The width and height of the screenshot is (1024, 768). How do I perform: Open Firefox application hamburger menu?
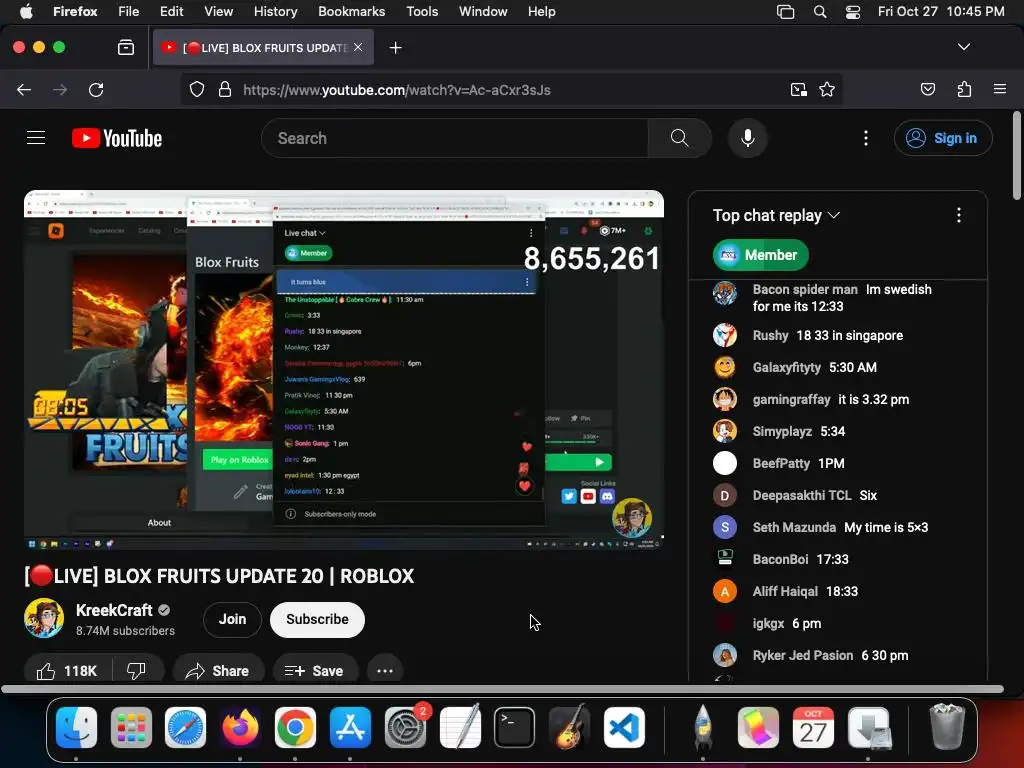coord(999,89)
